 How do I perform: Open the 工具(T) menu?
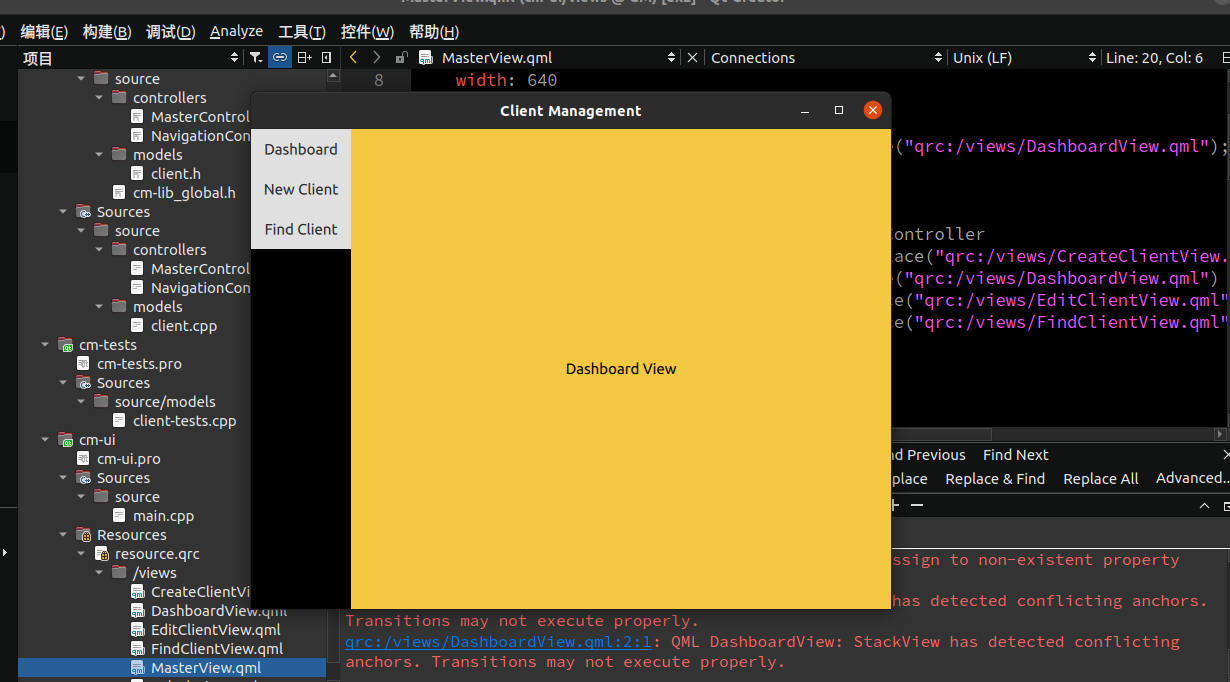tap(302, 32)
